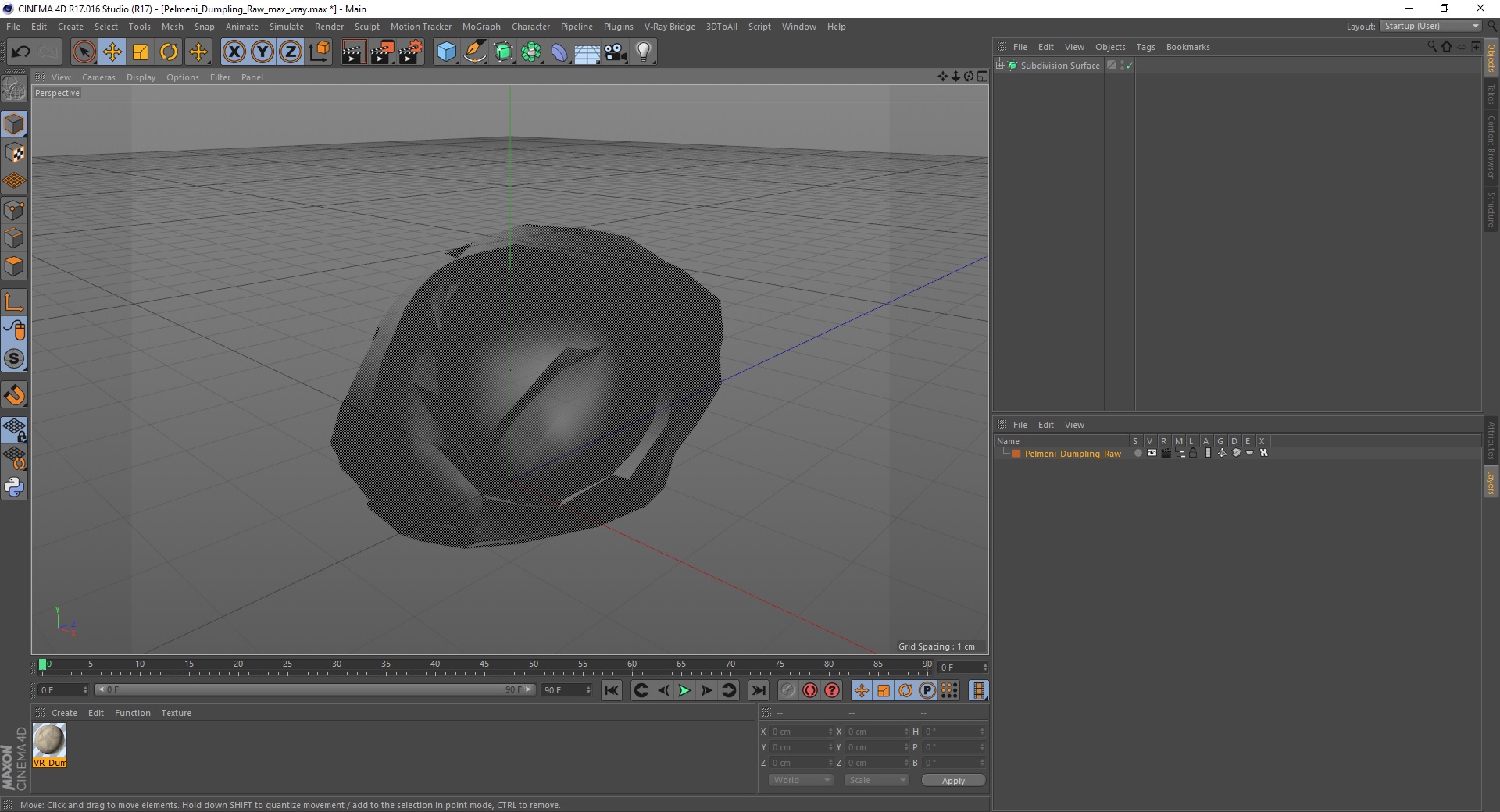Toggle Subdivision Surface visibility dots
1500x812 pixels.
tap(1123, 66)
